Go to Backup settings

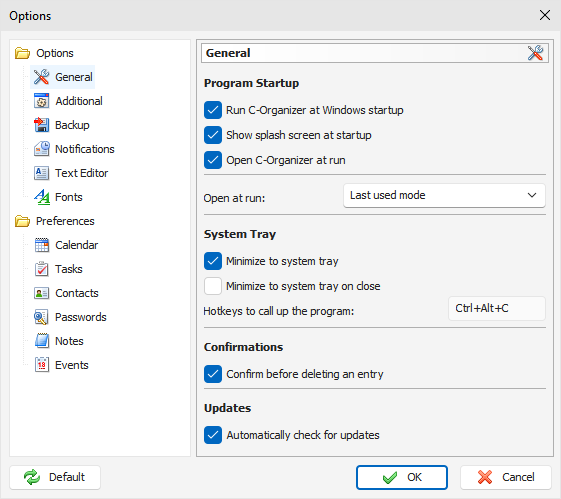72,125
